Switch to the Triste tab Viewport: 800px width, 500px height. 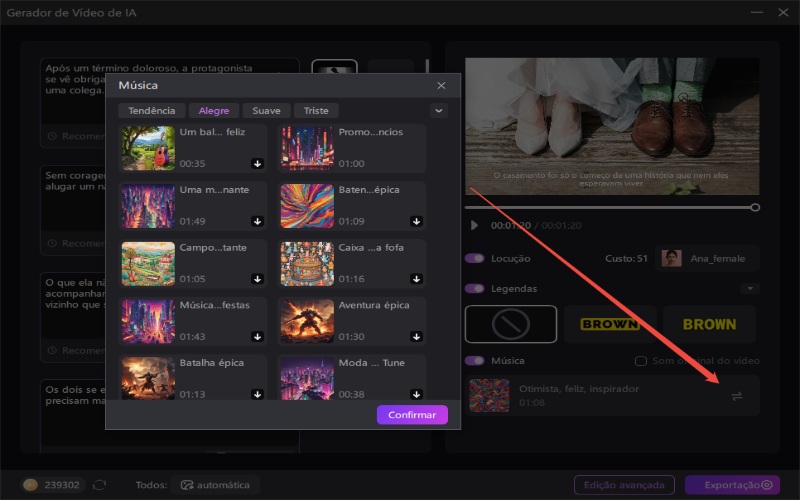coord(316,111)
